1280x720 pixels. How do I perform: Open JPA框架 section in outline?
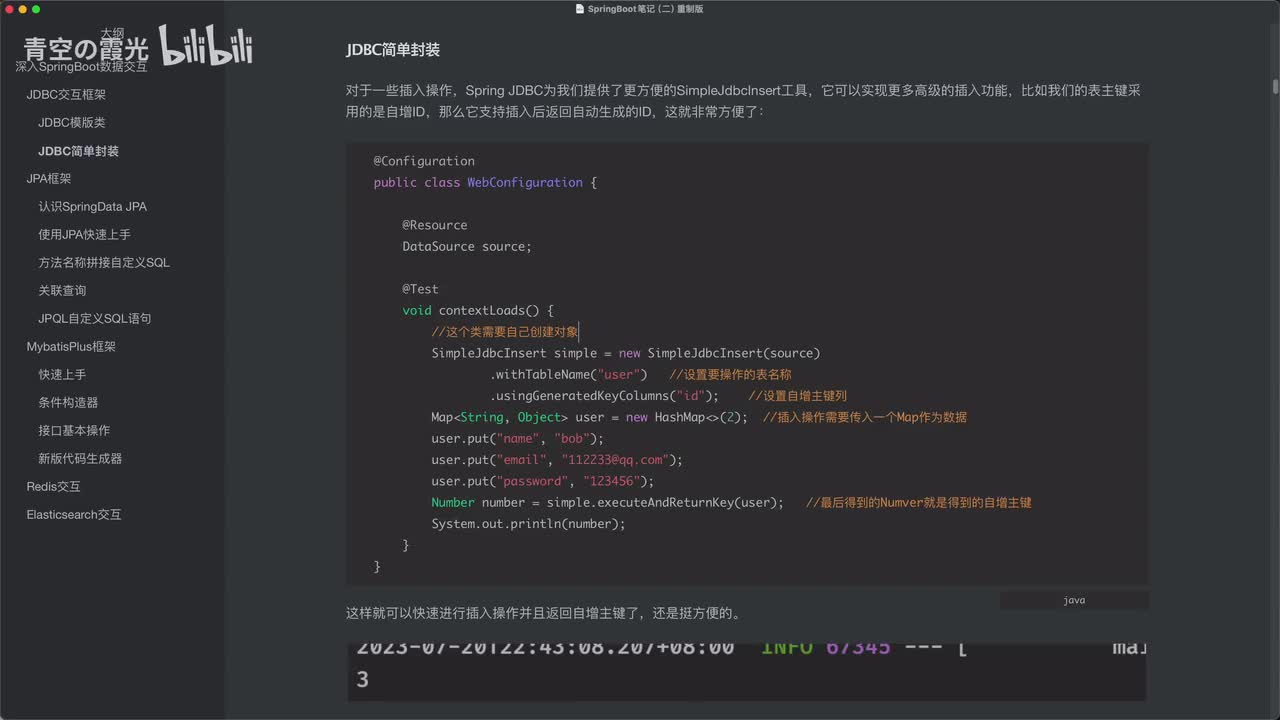[x=49, y=179]
